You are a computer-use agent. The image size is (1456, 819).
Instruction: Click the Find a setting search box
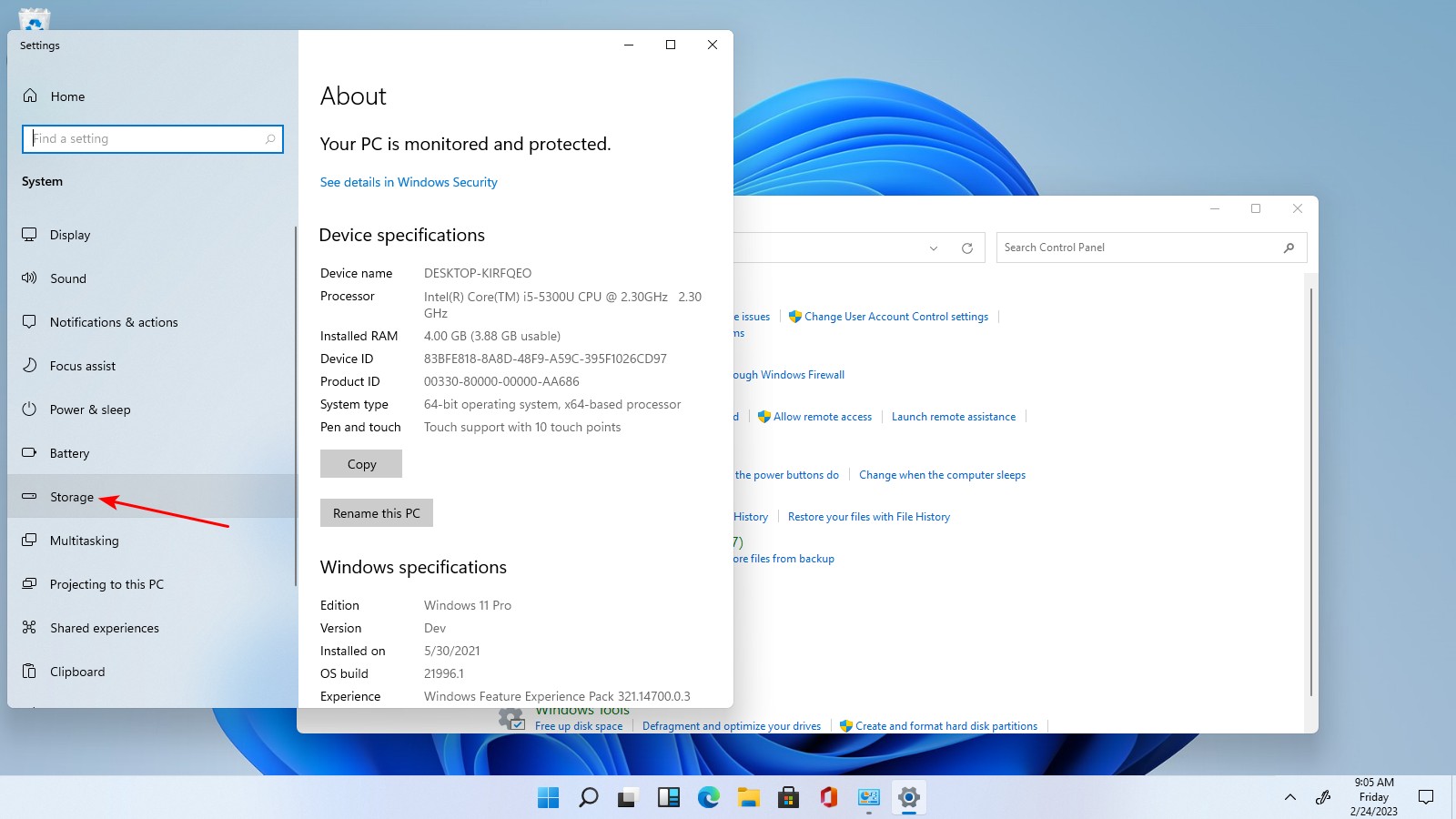pyautogui.click(x=153, y=138)
